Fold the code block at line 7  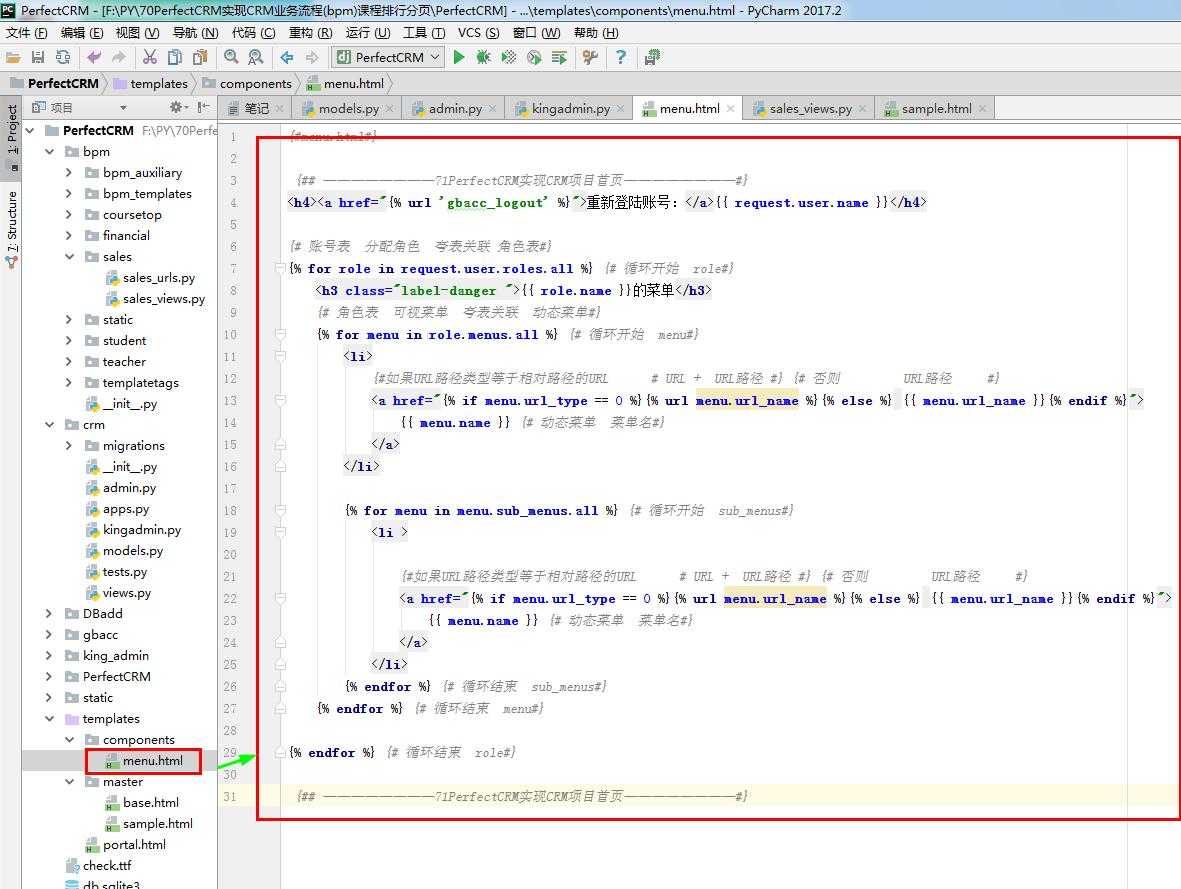(280, 268)
